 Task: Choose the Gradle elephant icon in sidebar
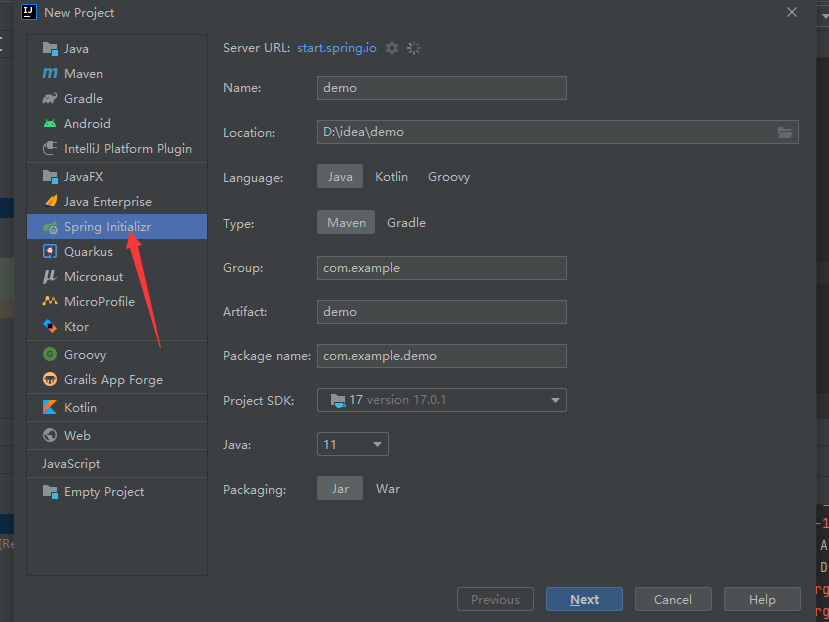tap(50, 98)
